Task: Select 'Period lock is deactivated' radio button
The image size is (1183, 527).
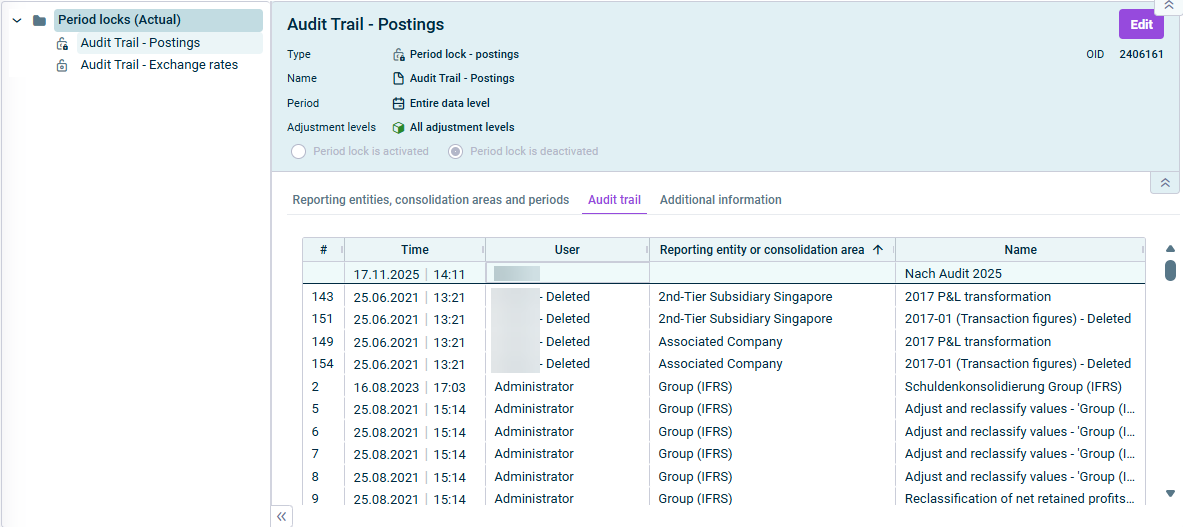Action: pyautogui.click(x=456, y=152)
